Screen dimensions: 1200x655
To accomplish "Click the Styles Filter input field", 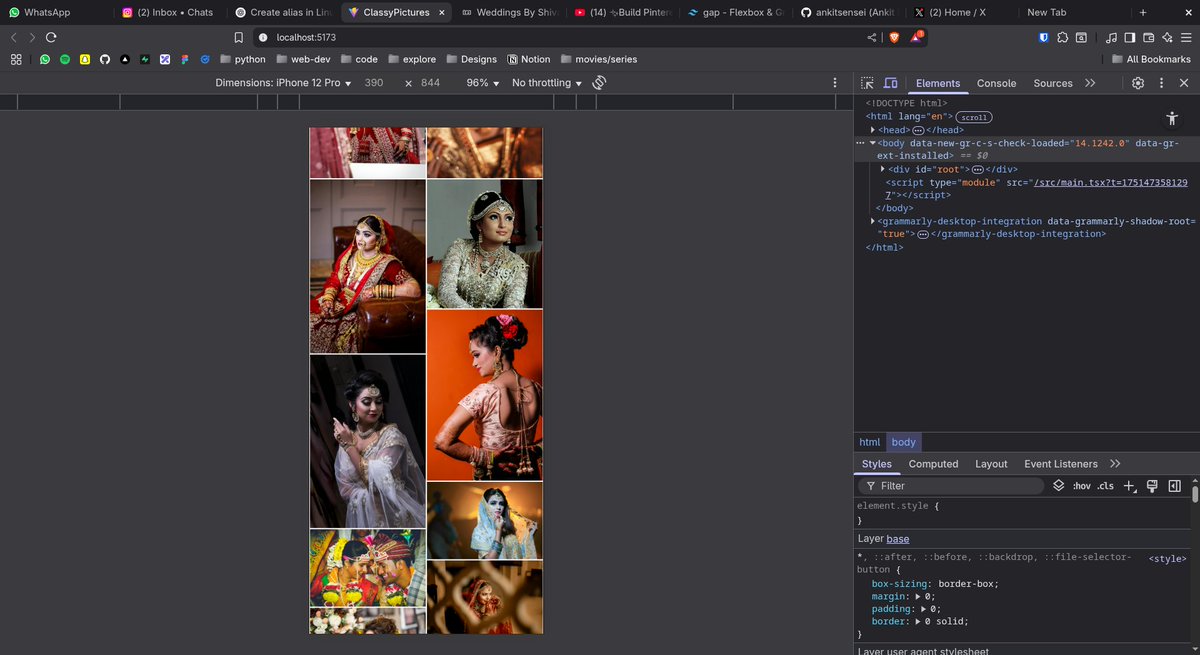I will [x=953, y=486].
